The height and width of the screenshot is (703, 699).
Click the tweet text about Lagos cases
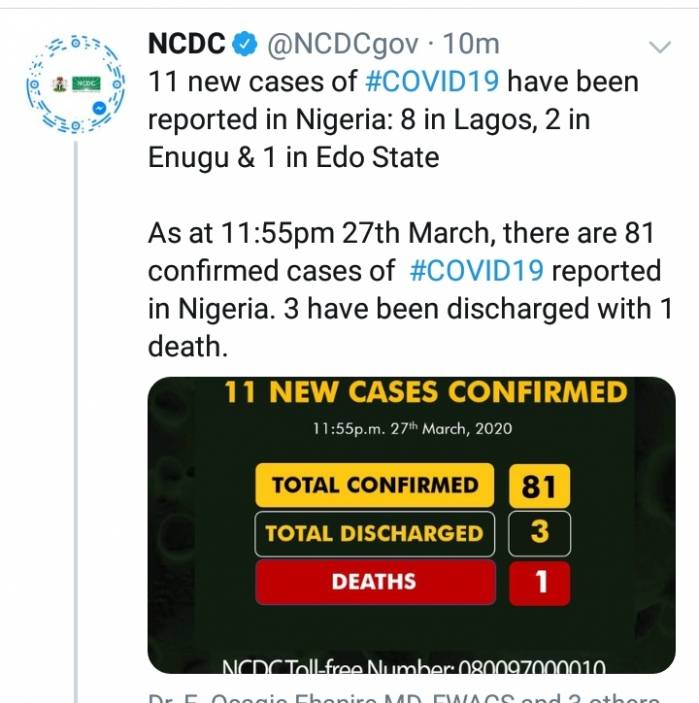click(393, 120)
